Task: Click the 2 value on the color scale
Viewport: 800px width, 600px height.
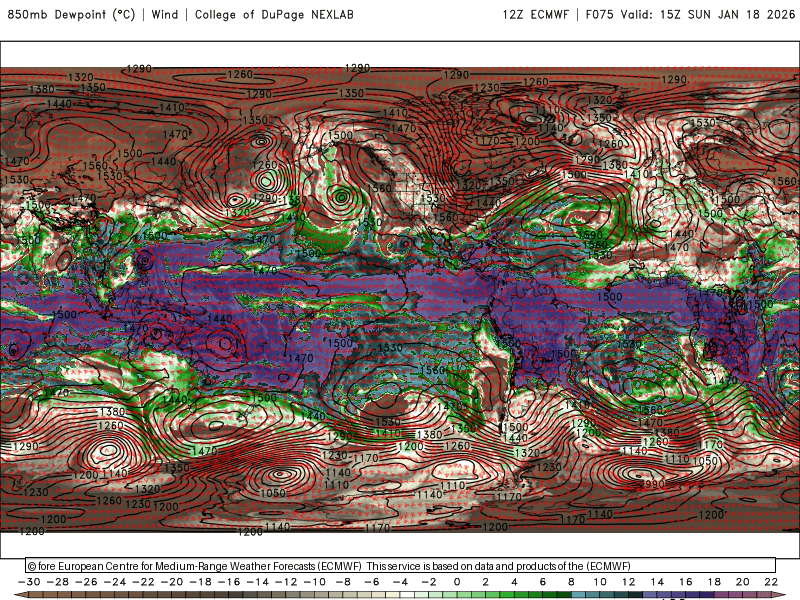Action: coord(486,582)
